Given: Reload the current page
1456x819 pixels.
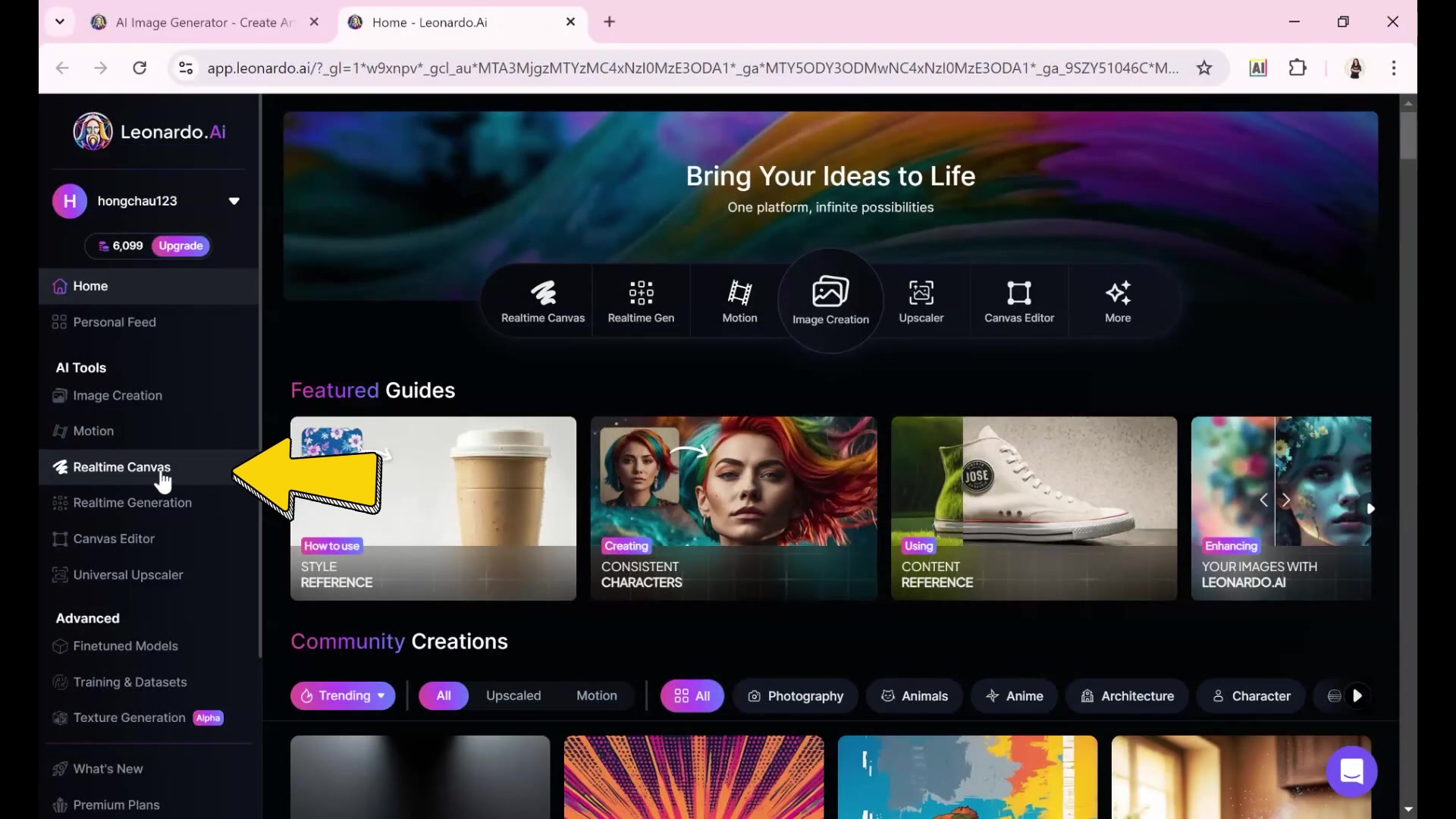Looking at the screenshot, I should click(140, 68).
